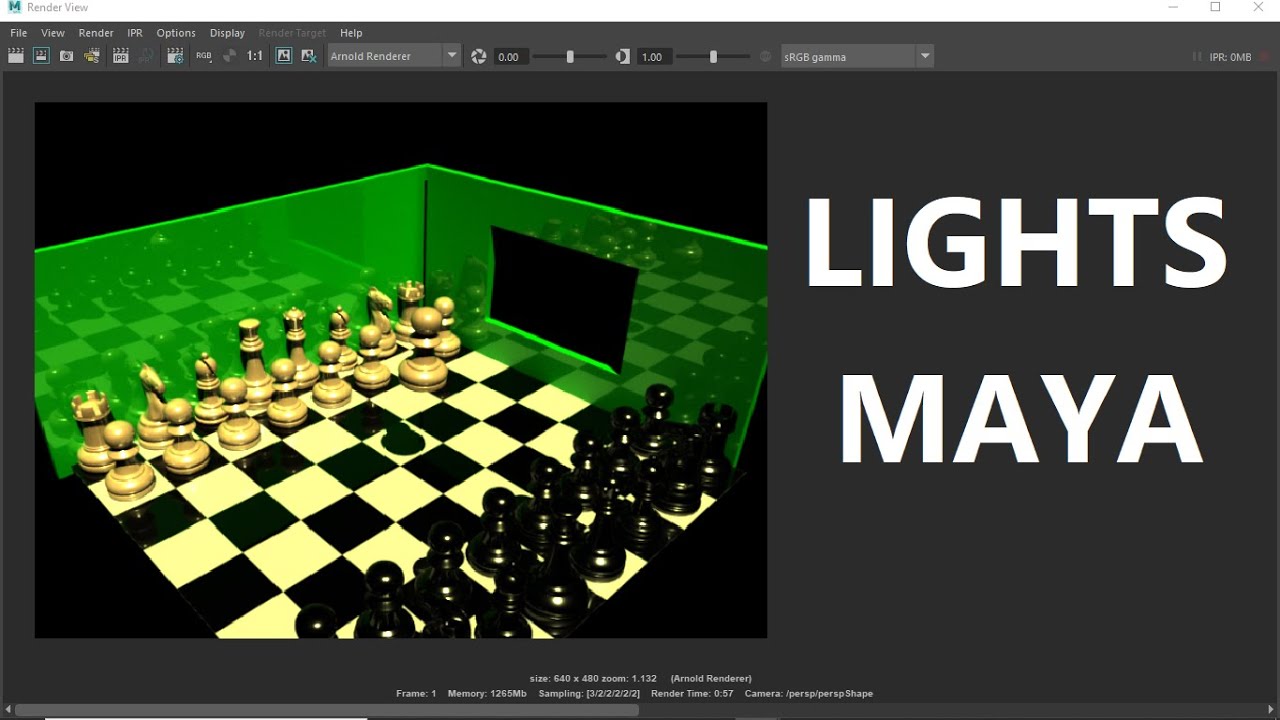
Task: Set real size with 1:1 icon
Action: (x=255, y=56)
